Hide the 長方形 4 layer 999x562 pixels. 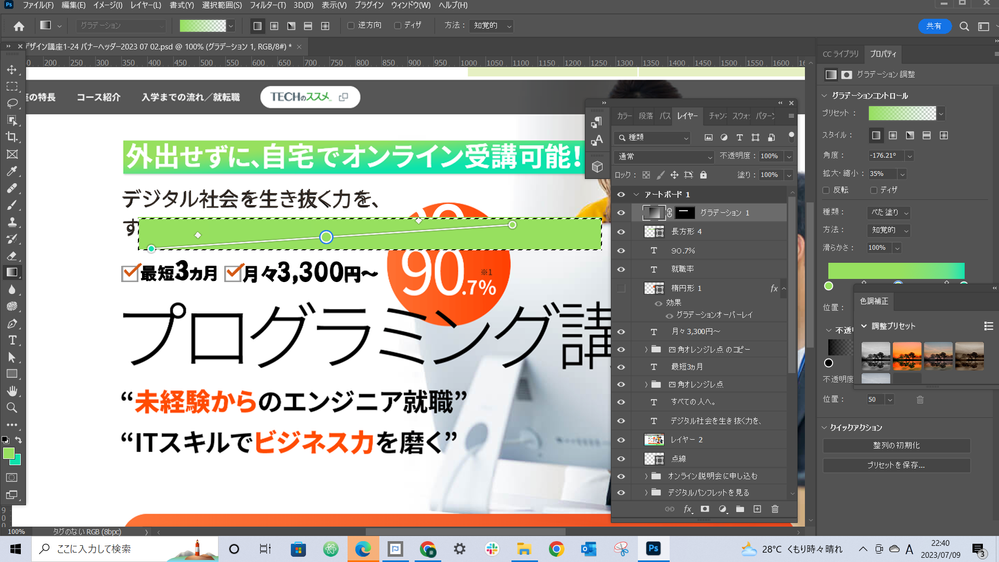621,232
